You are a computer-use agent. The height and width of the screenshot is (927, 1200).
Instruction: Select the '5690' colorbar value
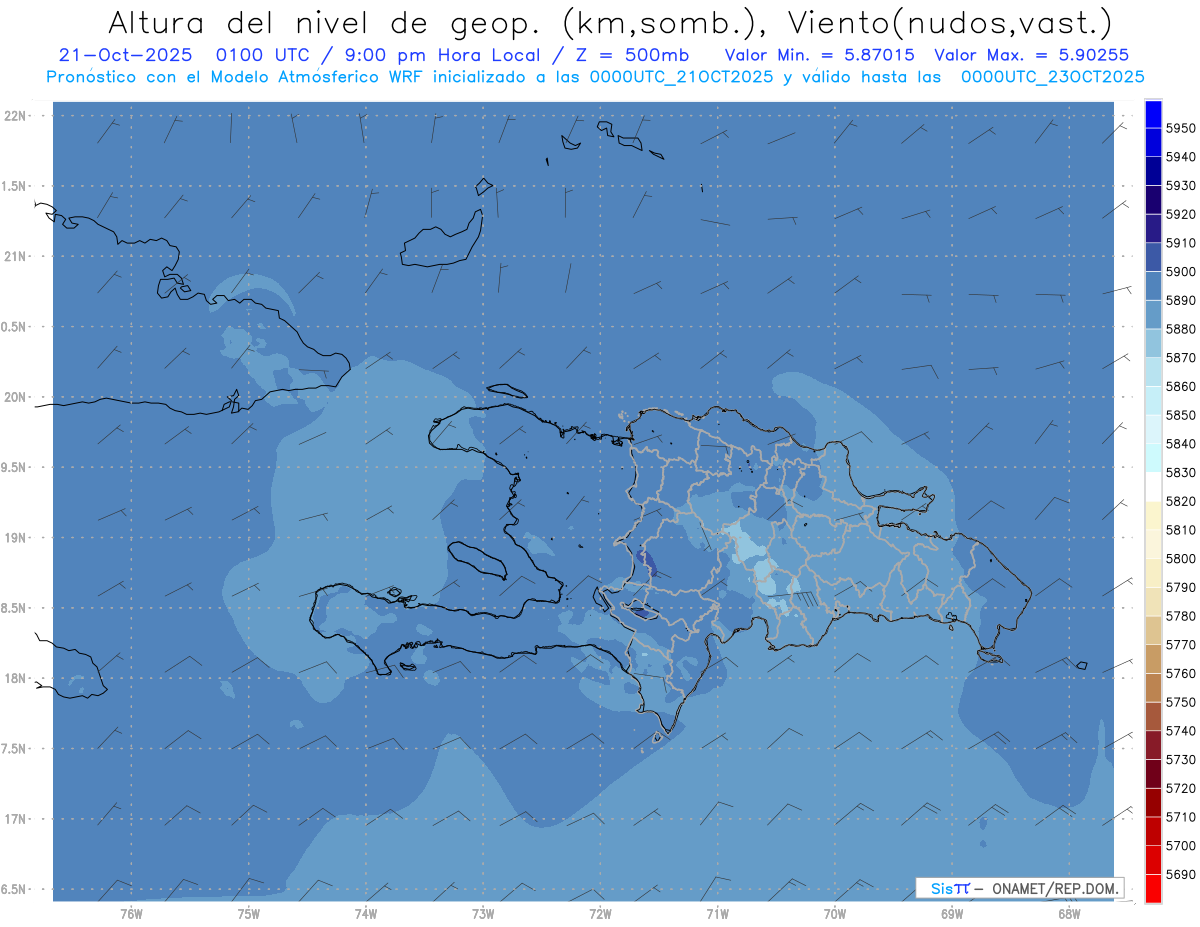click(x=1181, y=874)
